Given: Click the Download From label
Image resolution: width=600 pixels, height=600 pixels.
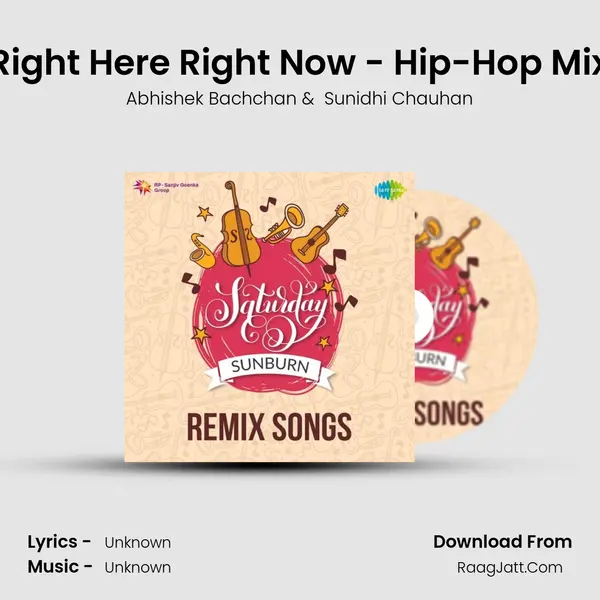Looking at the screenshot, I should point(502,542).
